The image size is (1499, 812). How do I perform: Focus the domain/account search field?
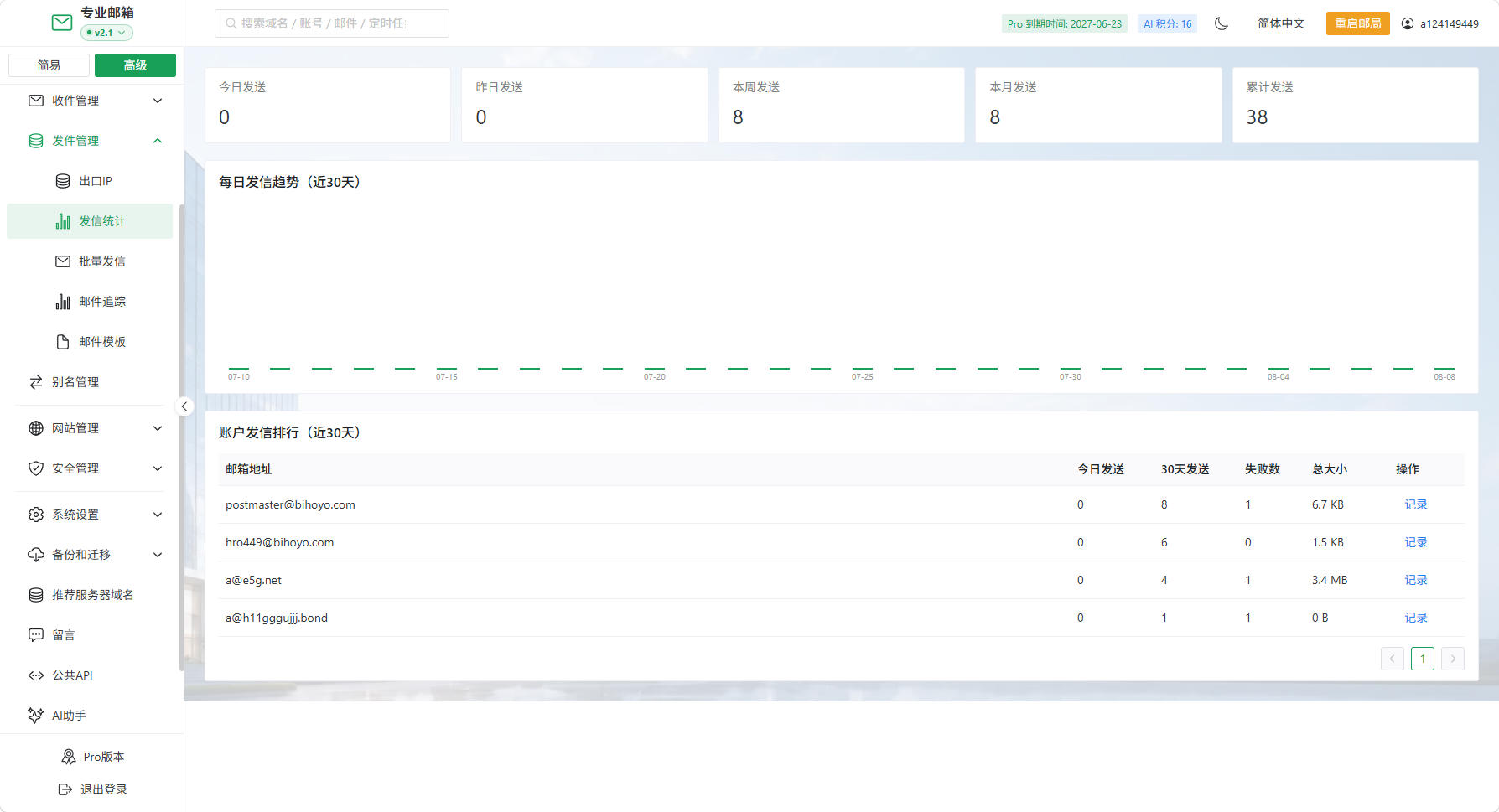(x=332, y=23)
